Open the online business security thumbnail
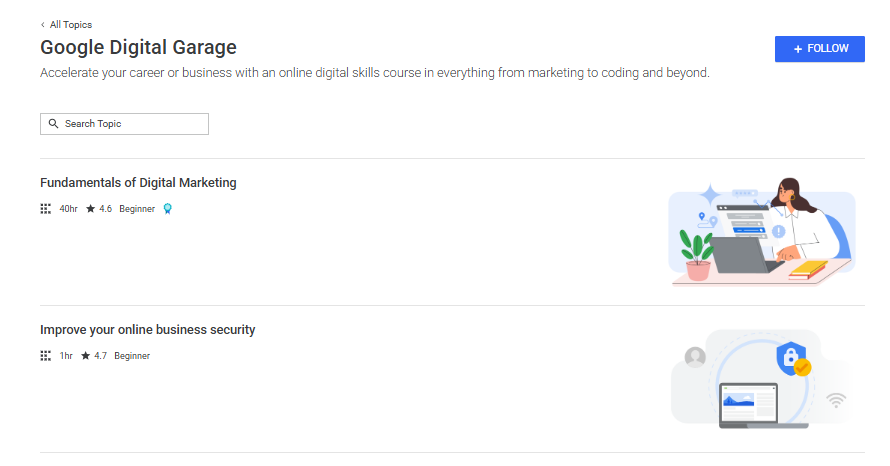The width and height of the screenshot is (890, 466). (761, 378)
